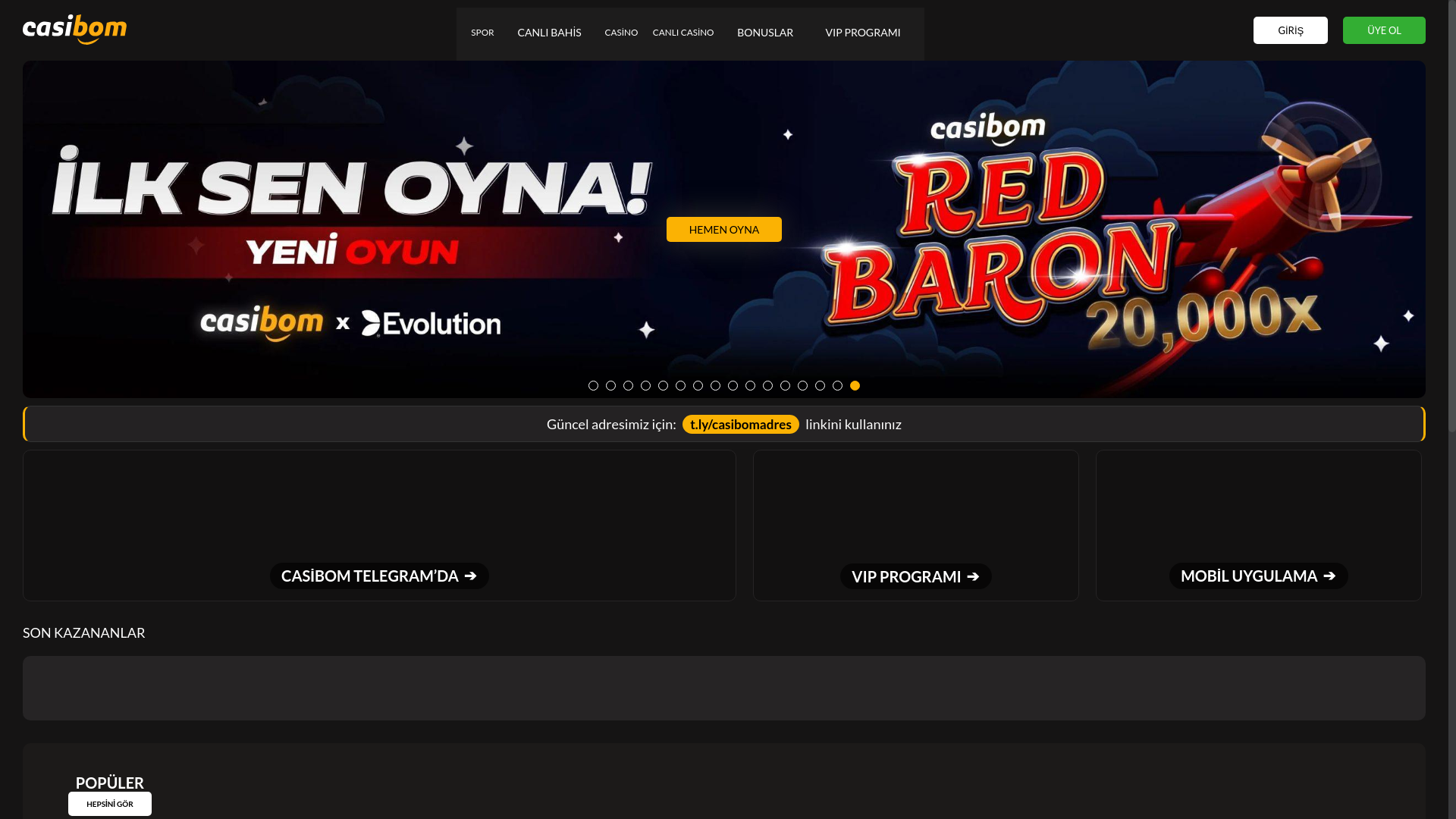
Task: Select the sixth carousel slide dot
Action: (680, 385)
